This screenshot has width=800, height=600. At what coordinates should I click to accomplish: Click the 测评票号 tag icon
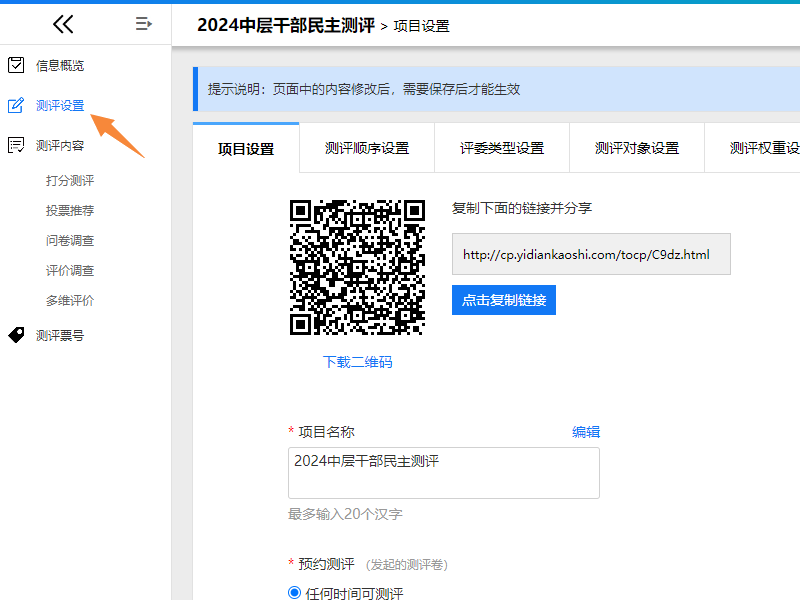tap(16, 335)
